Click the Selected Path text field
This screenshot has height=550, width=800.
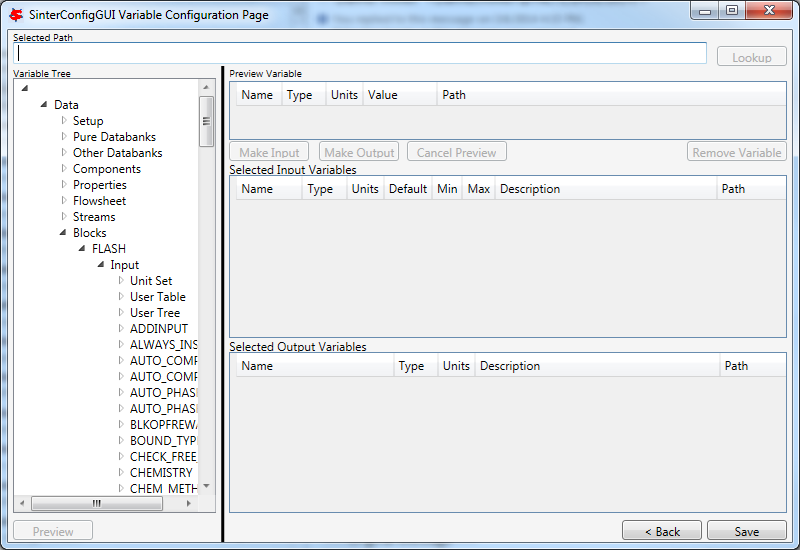click(361, 54)
